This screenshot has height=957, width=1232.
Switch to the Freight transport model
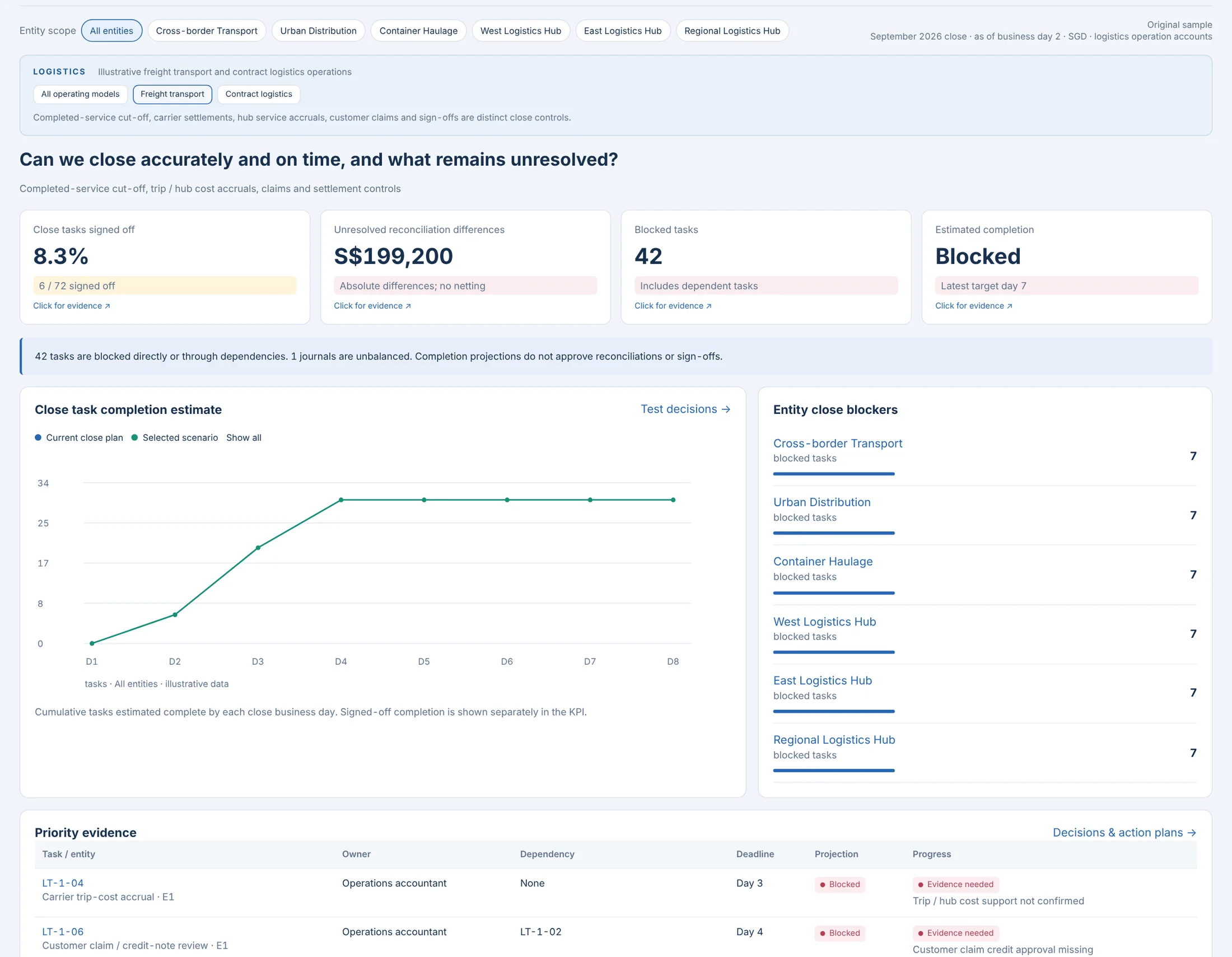(172, 94)
